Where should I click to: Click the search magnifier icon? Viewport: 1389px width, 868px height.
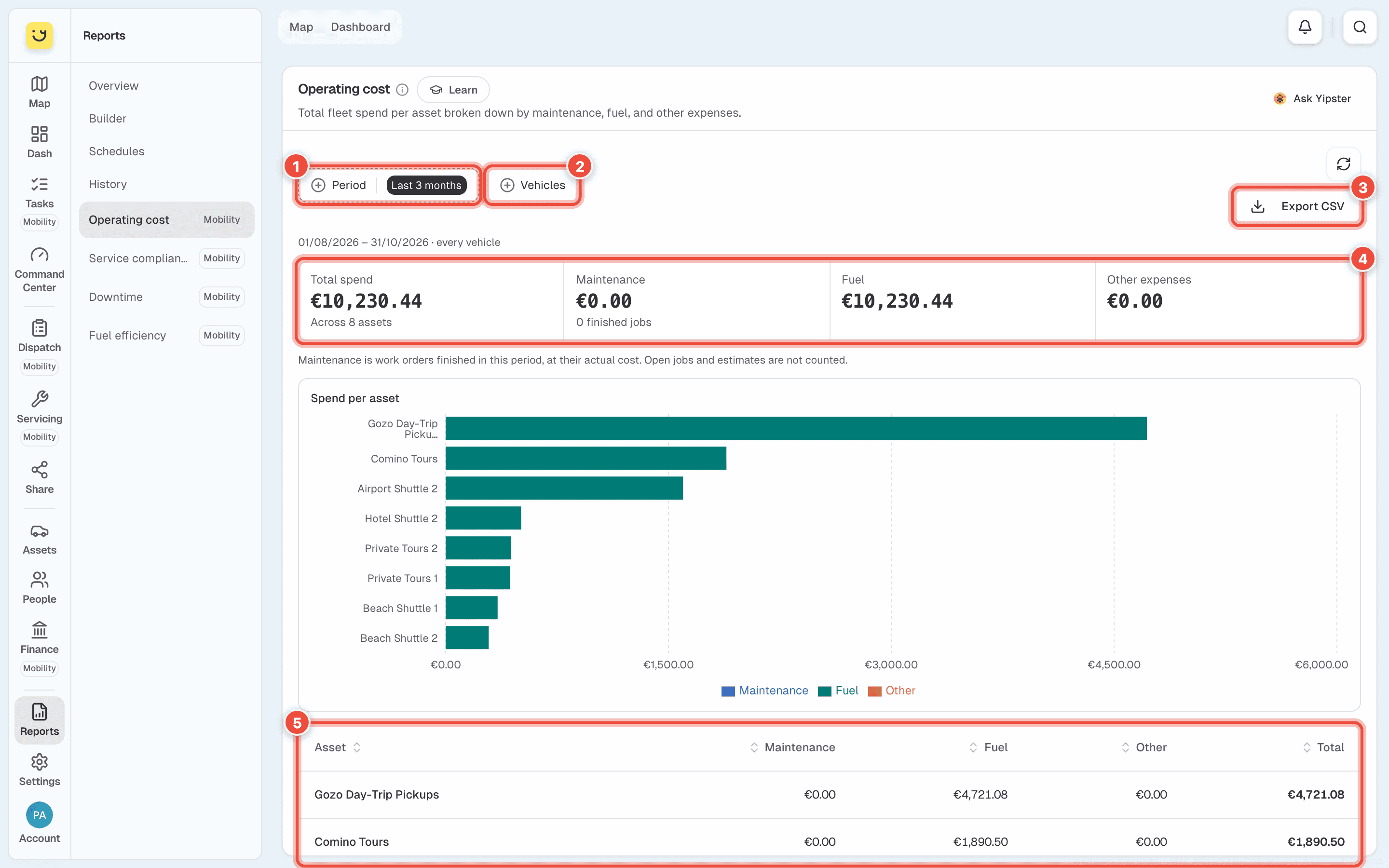1359,27
